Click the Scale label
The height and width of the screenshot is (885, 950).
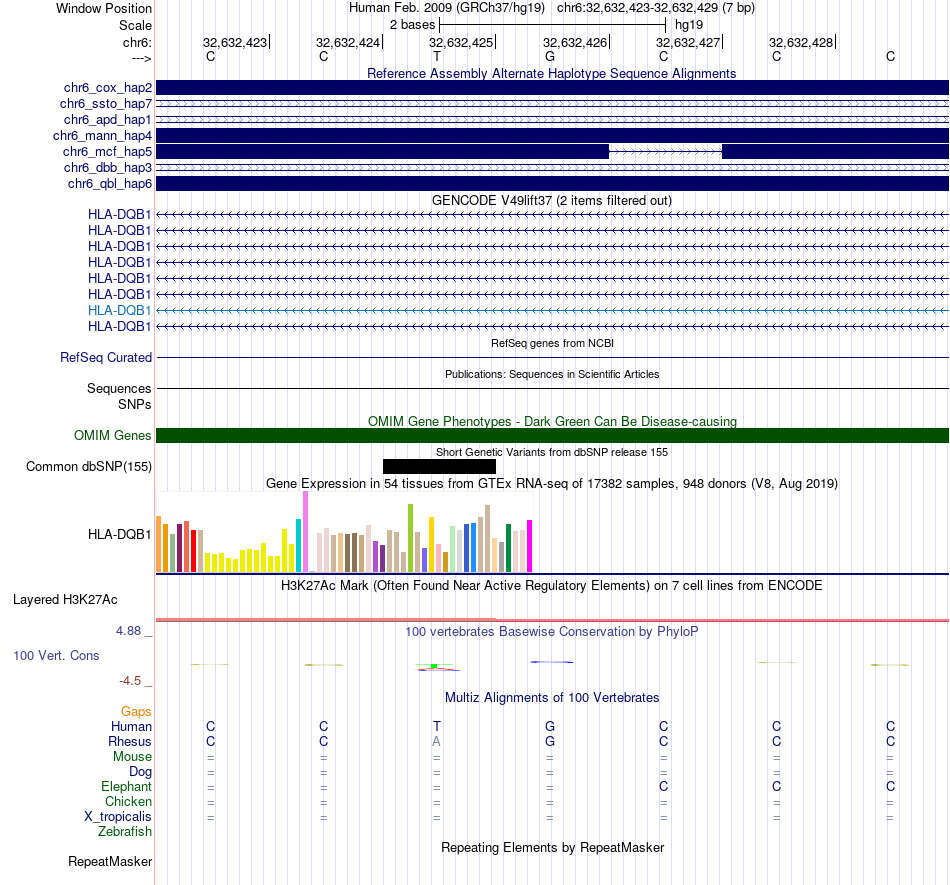135,25
